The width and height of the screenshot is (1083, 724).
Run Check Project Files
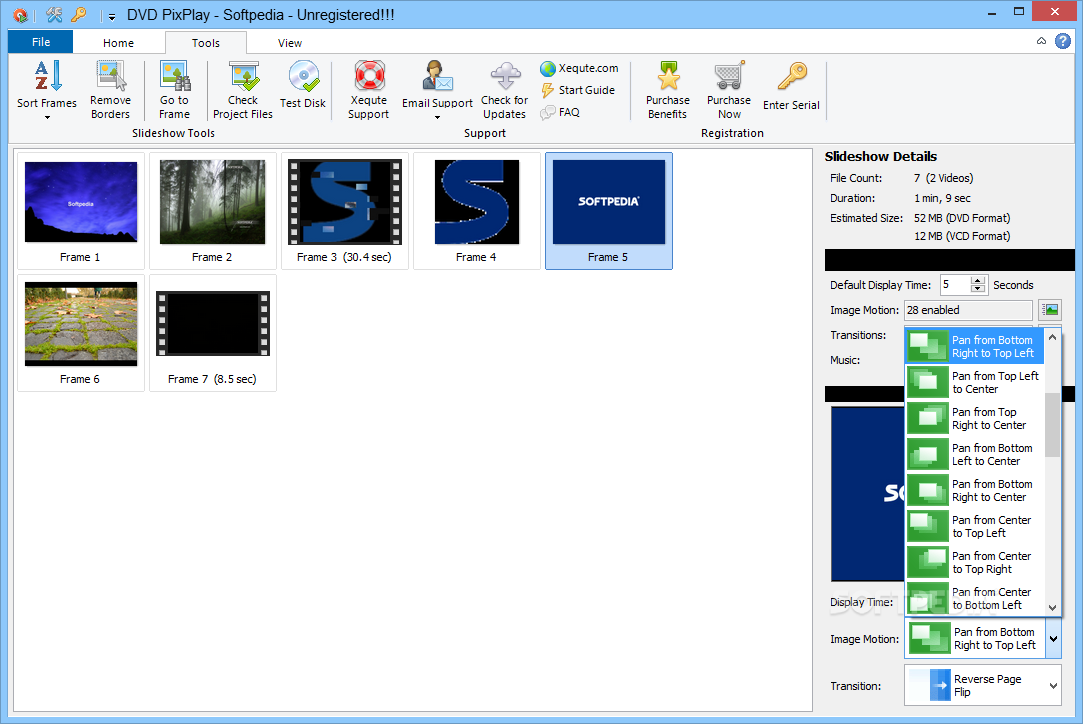243,90
